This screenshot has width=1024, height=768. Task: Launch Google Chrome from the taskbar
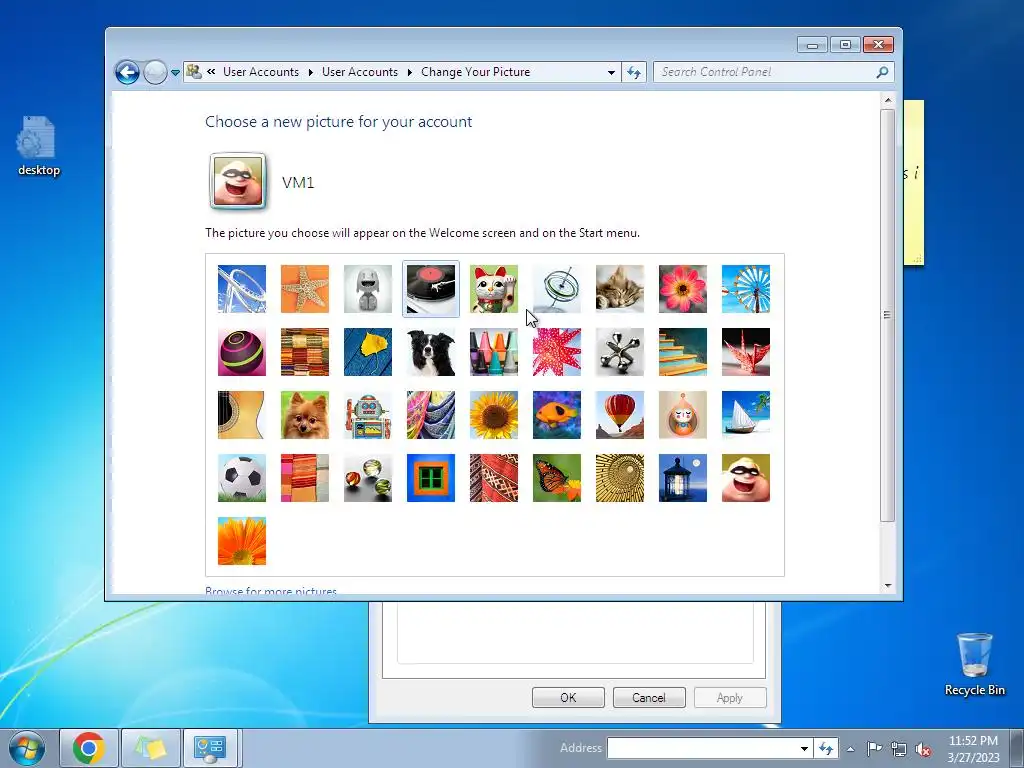tap(89, 748)
